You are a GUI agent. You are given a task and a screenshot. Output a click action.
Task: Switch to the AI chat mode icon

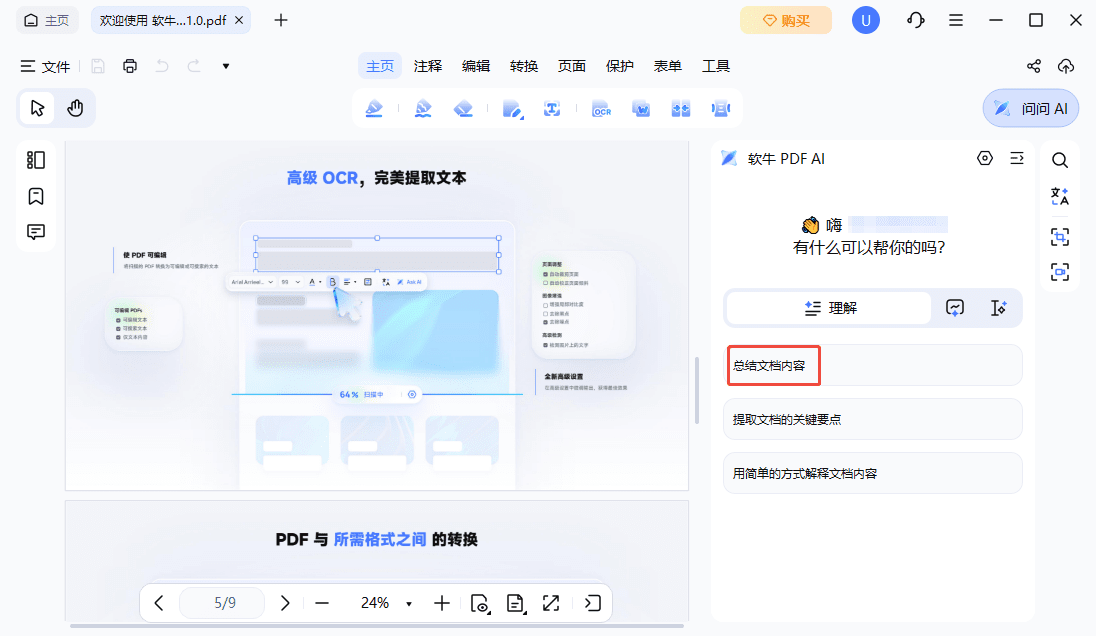pos(955,308)
